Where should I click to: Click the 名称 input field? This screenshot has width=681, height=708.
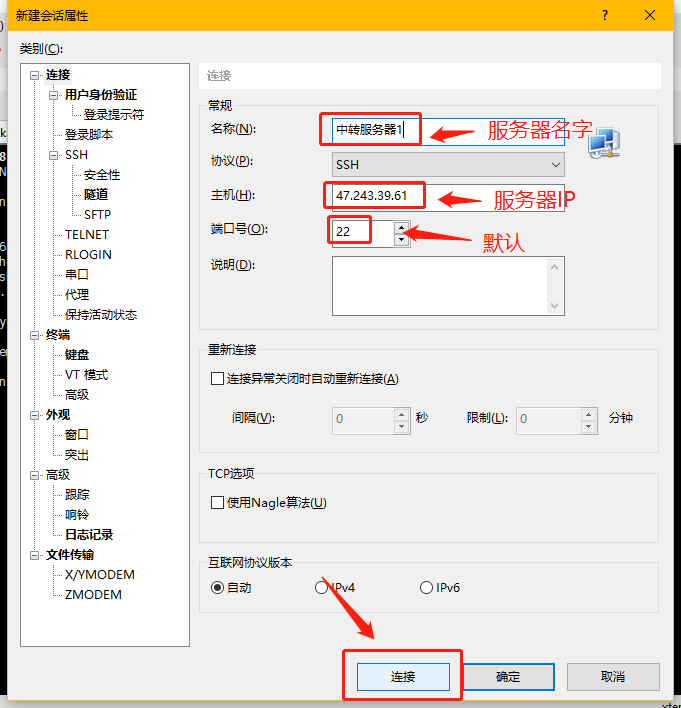448,131
